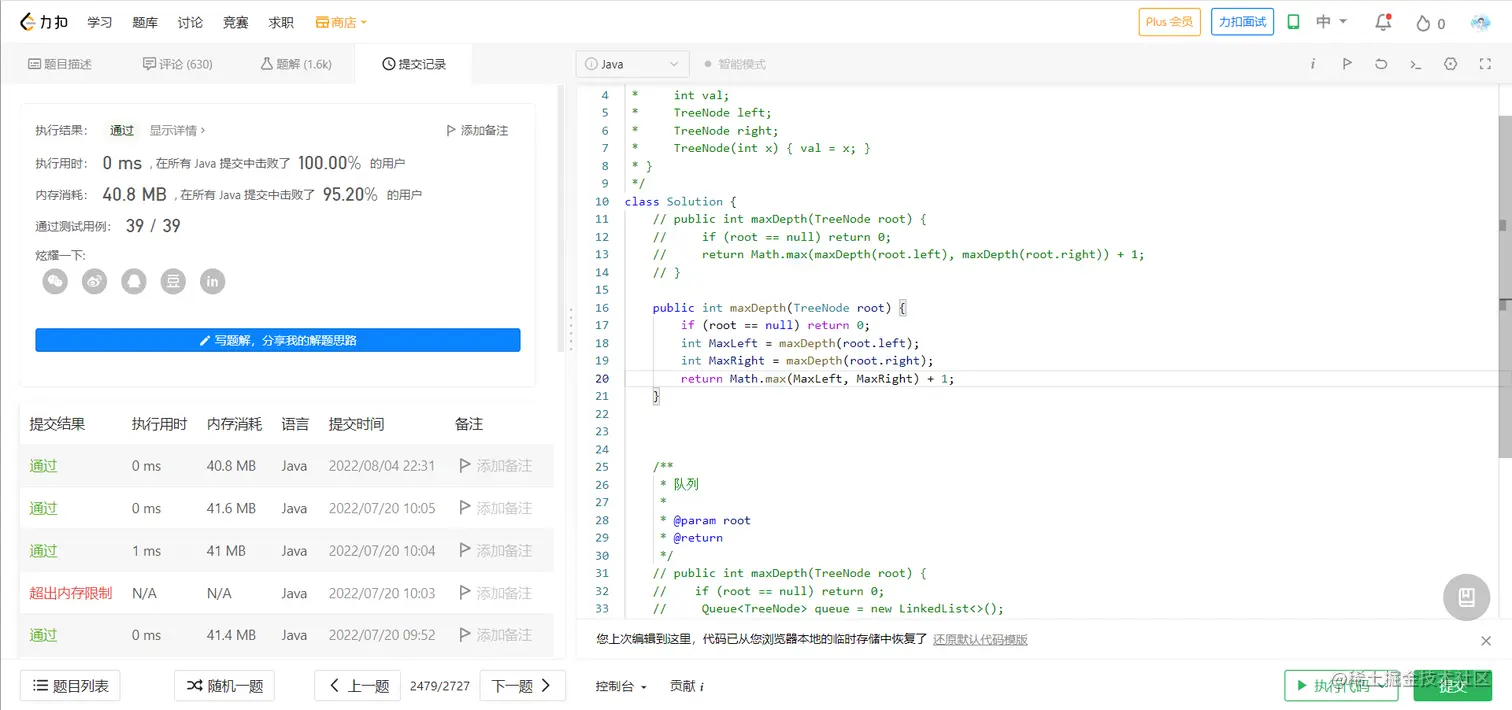
Task: Open the user avatar menu
Action: 1480,22
